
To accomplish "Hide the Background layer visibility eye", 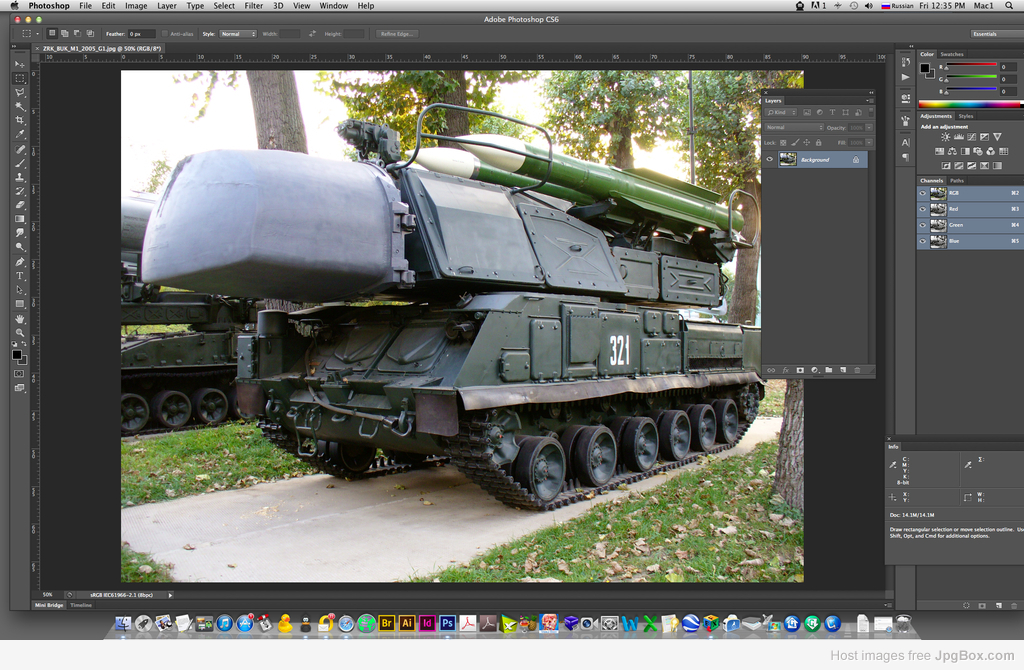I will tap(770, 160).
